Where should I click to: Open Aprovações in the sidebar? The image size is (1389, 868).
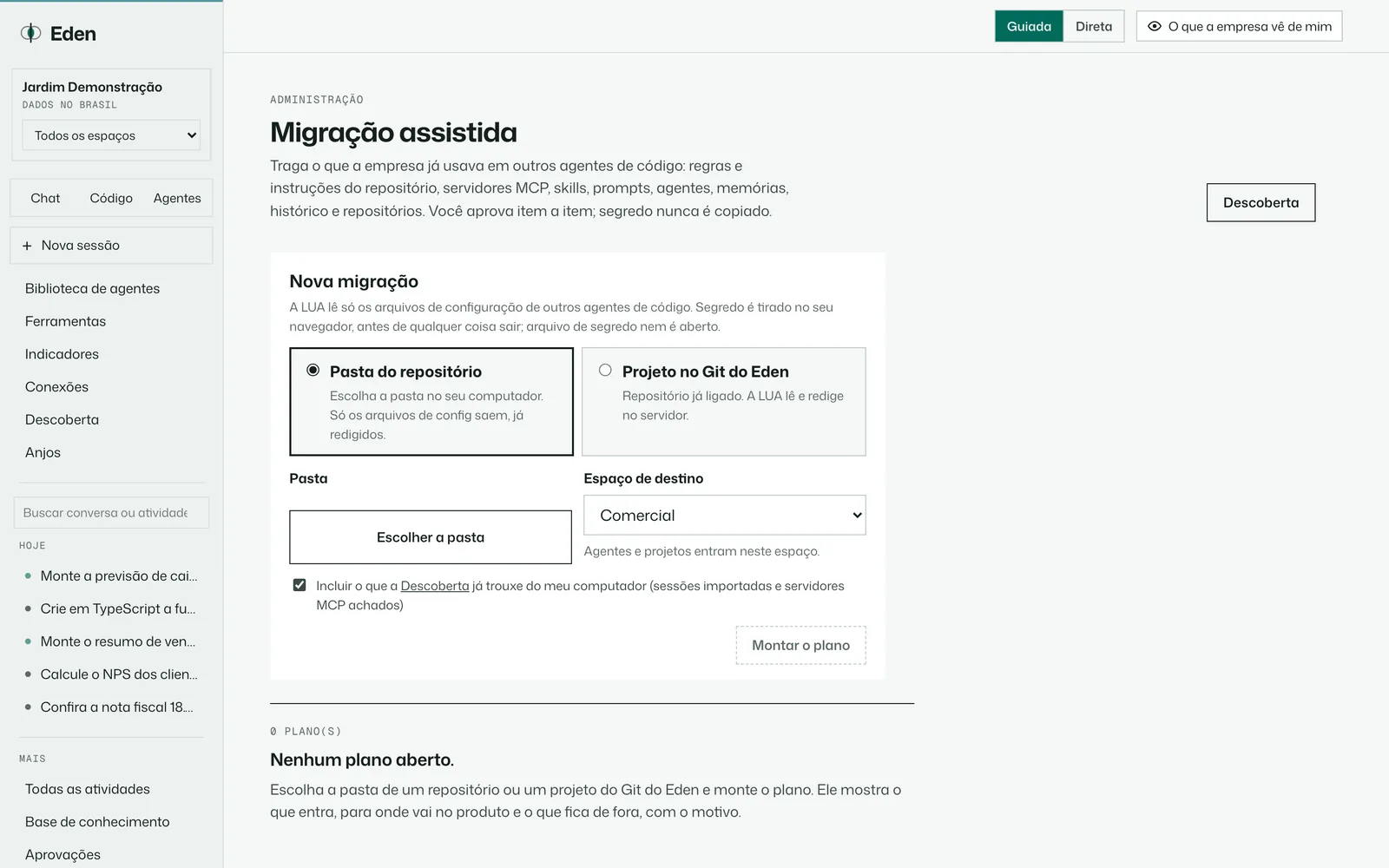63,855
